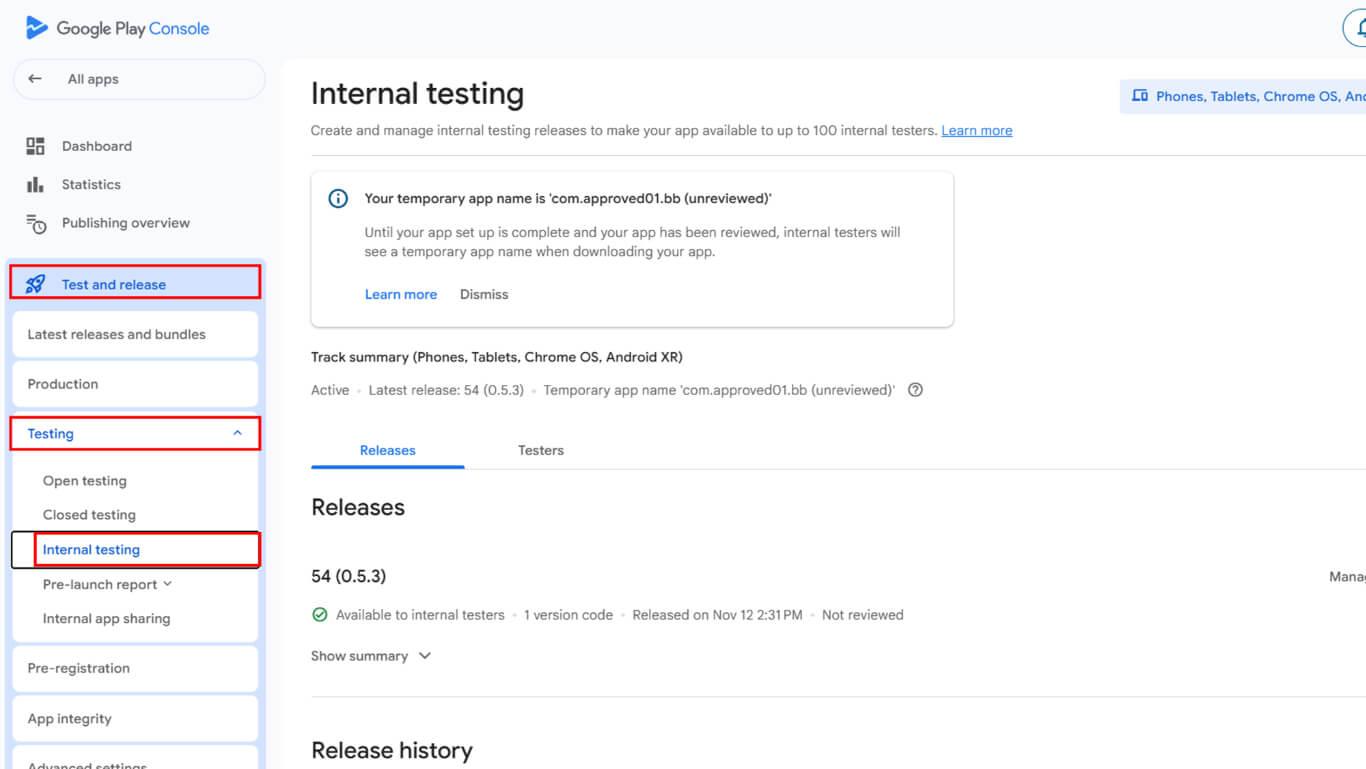Switch to the Testers tab

click(x=540, y=450)
